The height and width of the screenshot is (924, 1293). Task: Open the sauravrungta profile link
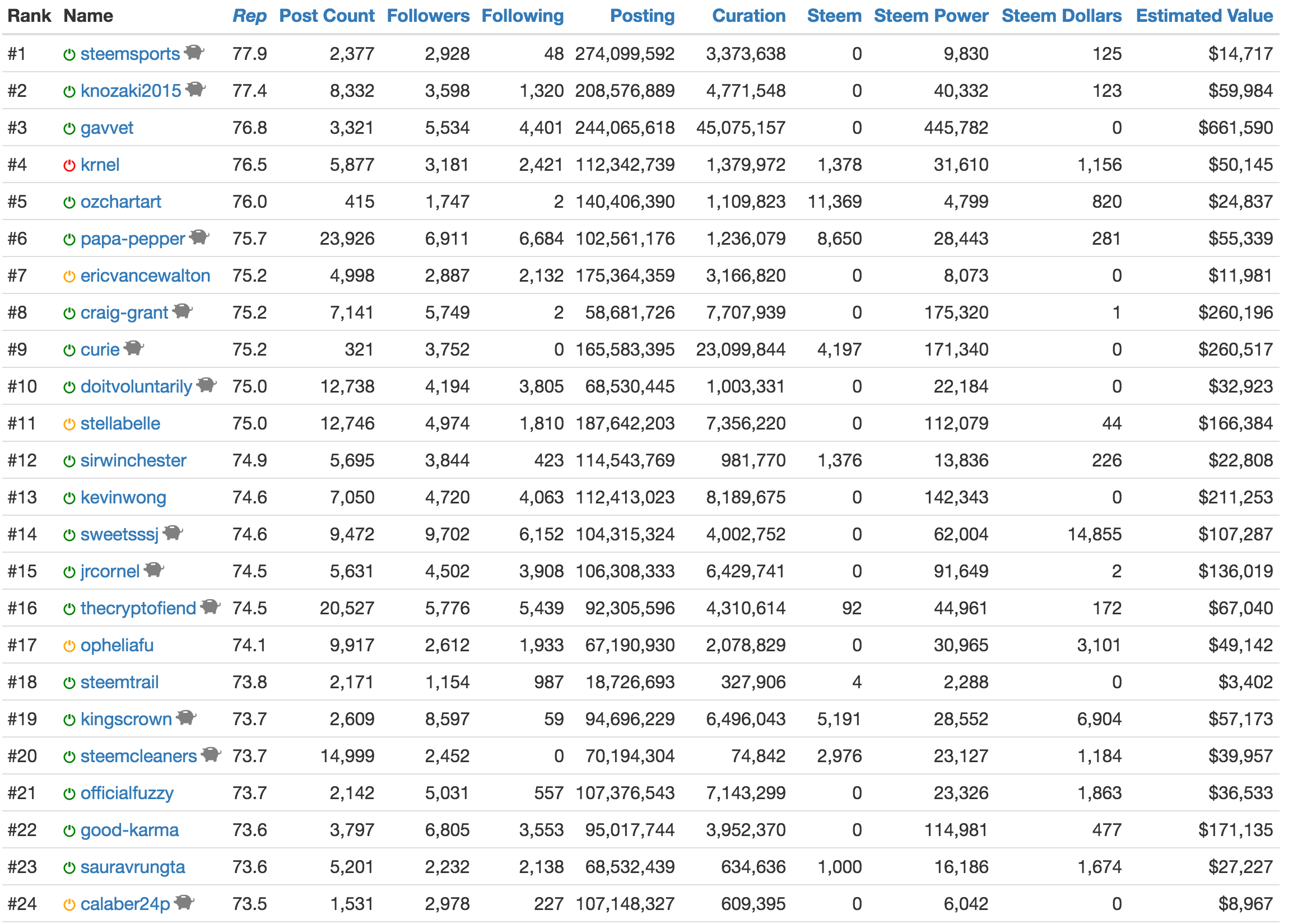click(133, 867)
